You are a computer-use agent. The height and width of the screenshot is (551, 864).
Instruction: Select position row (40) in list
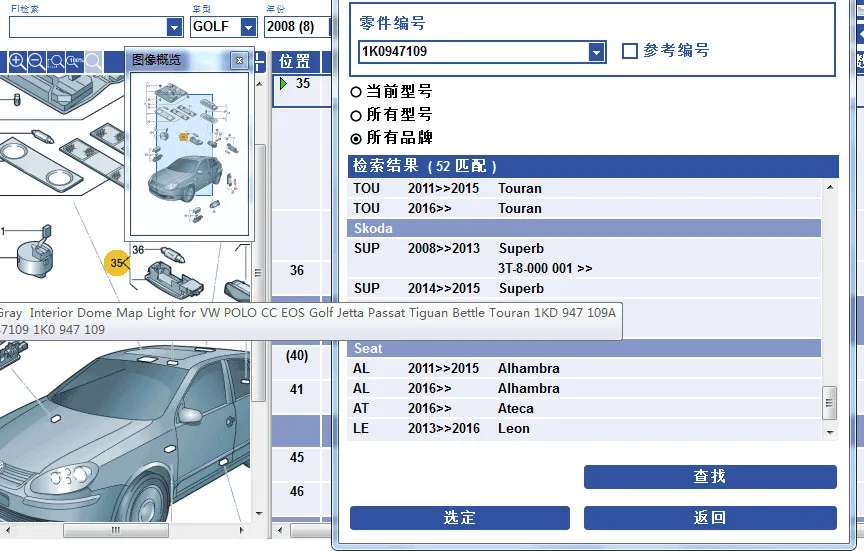(x=296, y=355)
